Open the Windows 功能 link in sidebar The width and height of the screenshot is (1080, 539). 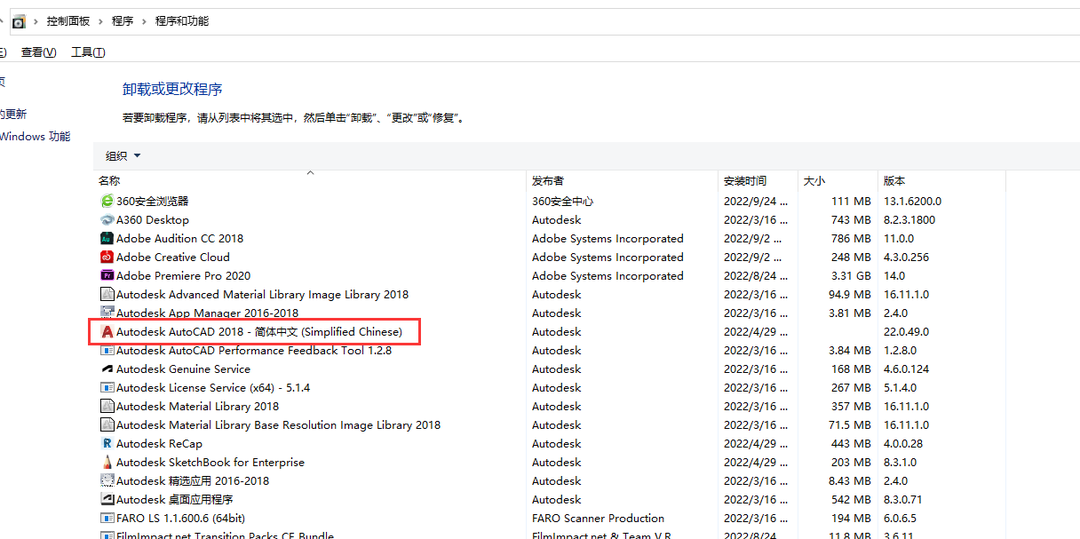click(x=34, y=136)
